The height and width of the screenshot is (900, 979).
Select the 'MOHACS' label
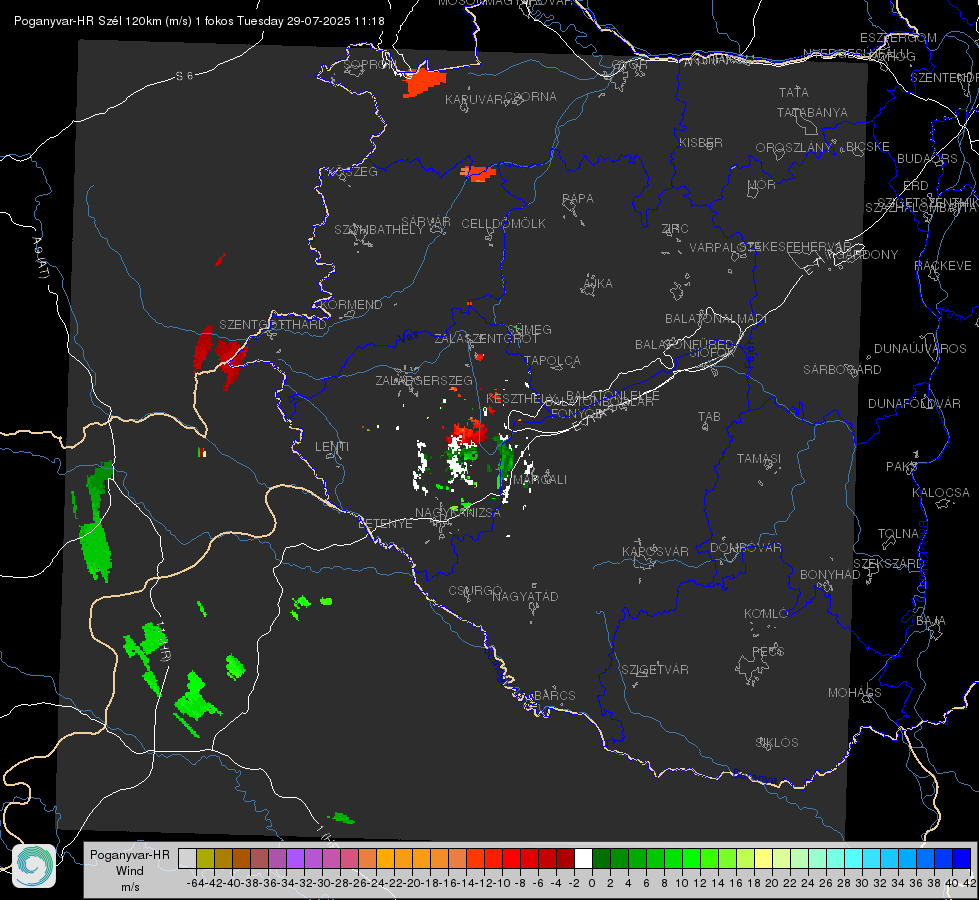854,693
